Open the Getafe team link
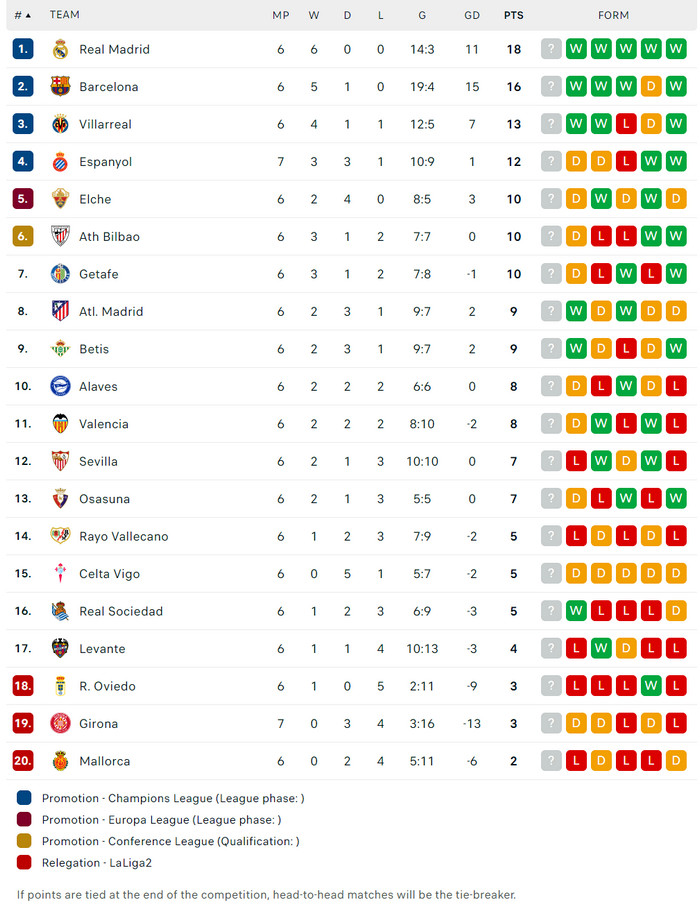 tap(99, 274)
